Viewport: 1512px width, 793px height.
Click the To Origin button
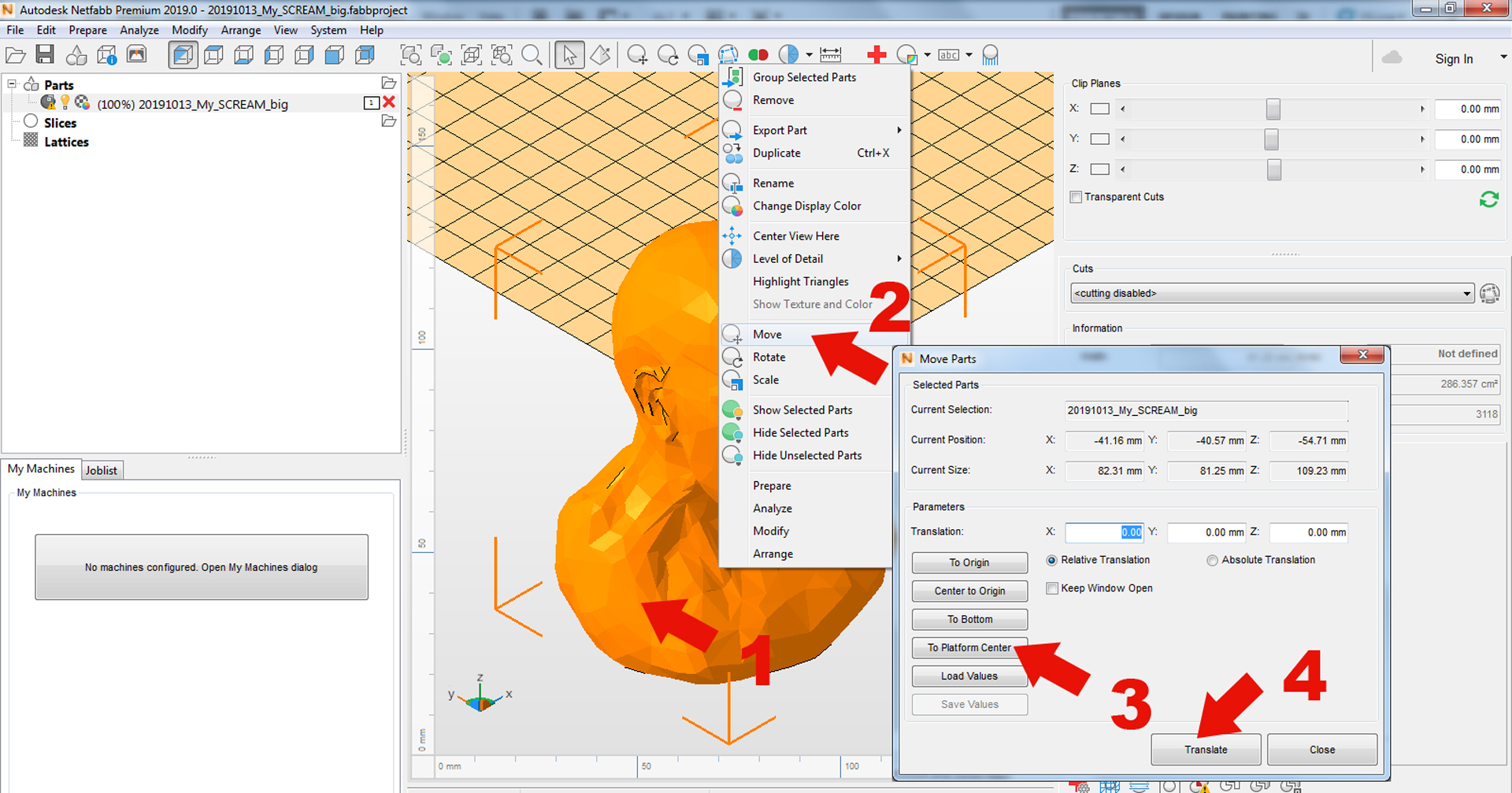pos(969,562)
